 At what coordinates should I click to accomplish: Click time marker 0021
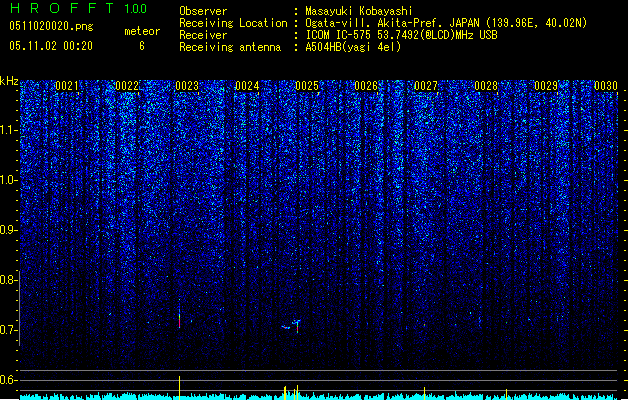pyautogui.click(x=67, y=86)
